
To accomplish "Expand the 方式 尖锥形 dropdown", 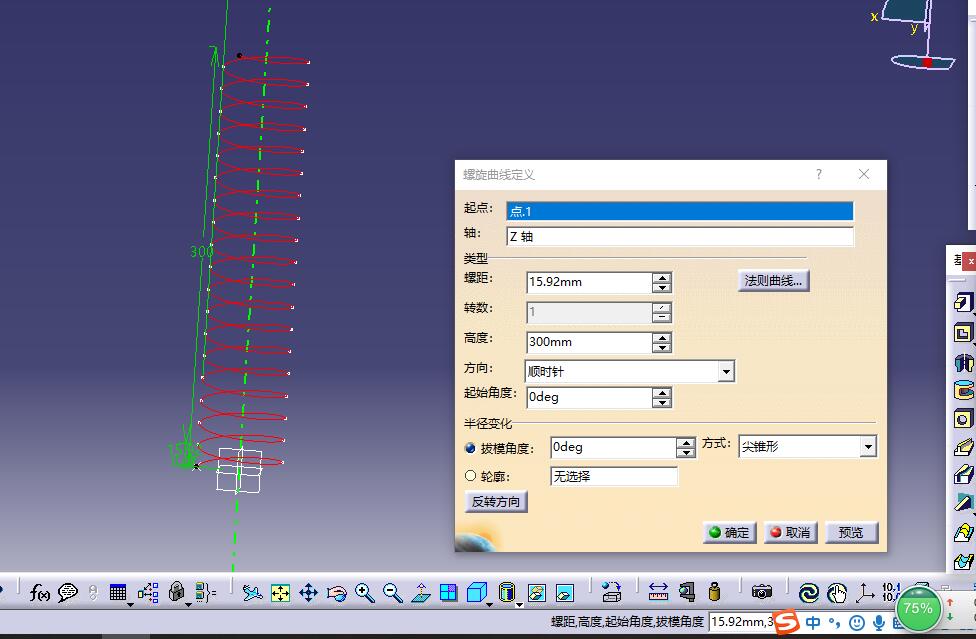I will [867, 447].
